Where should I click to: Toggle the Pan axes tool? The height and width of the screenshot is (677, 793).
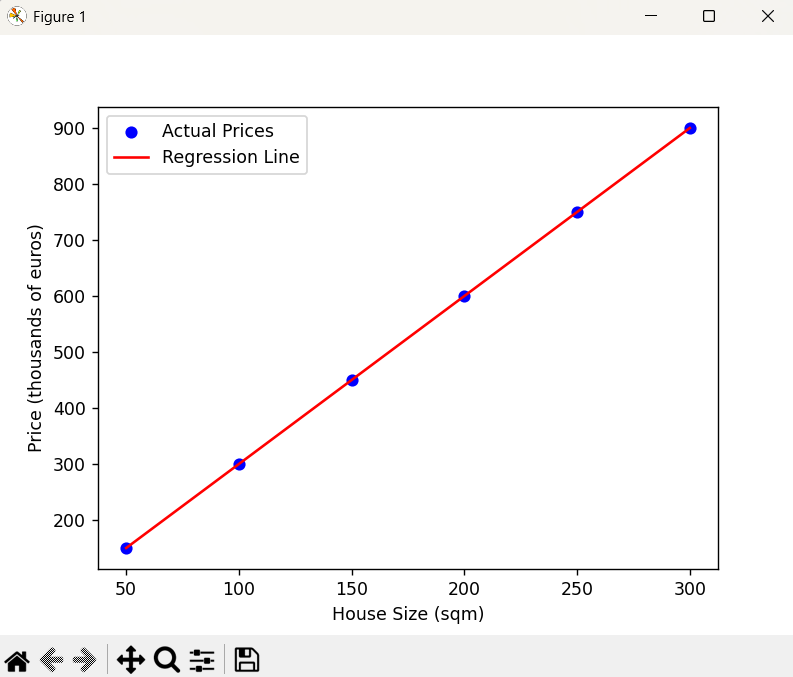[x=131, y=660]
